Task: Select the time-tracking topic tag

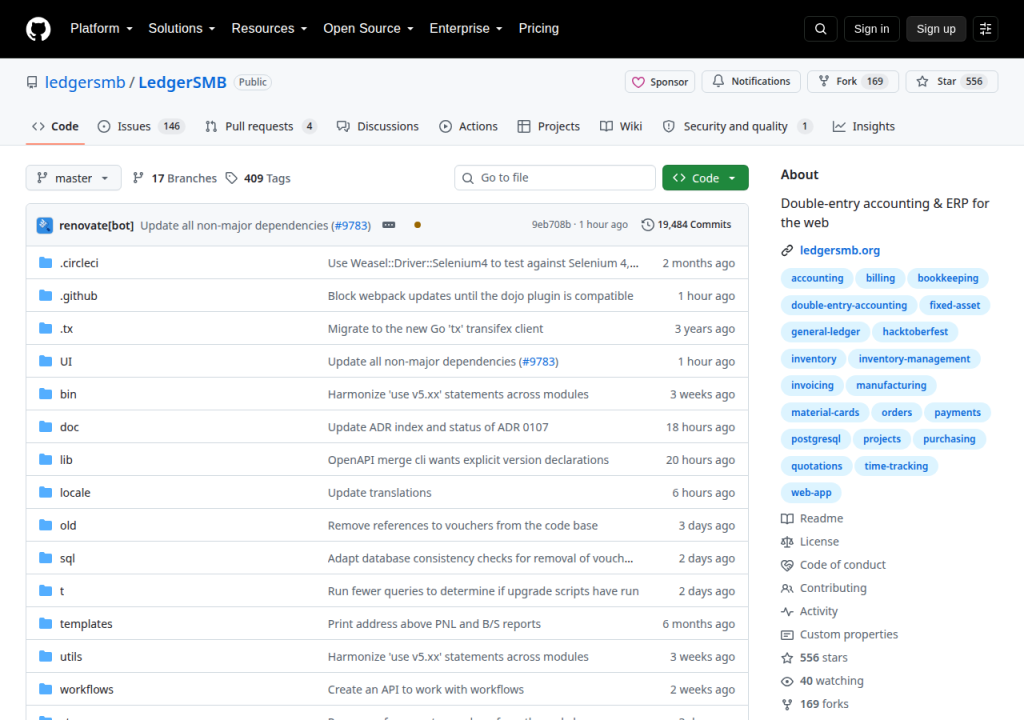Action: (896, 466)
